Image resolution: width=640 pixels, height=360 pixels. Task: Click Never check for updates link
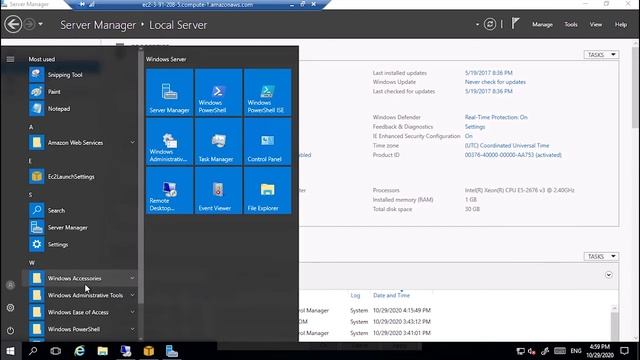pyautogui.click(x=495, y=82)
